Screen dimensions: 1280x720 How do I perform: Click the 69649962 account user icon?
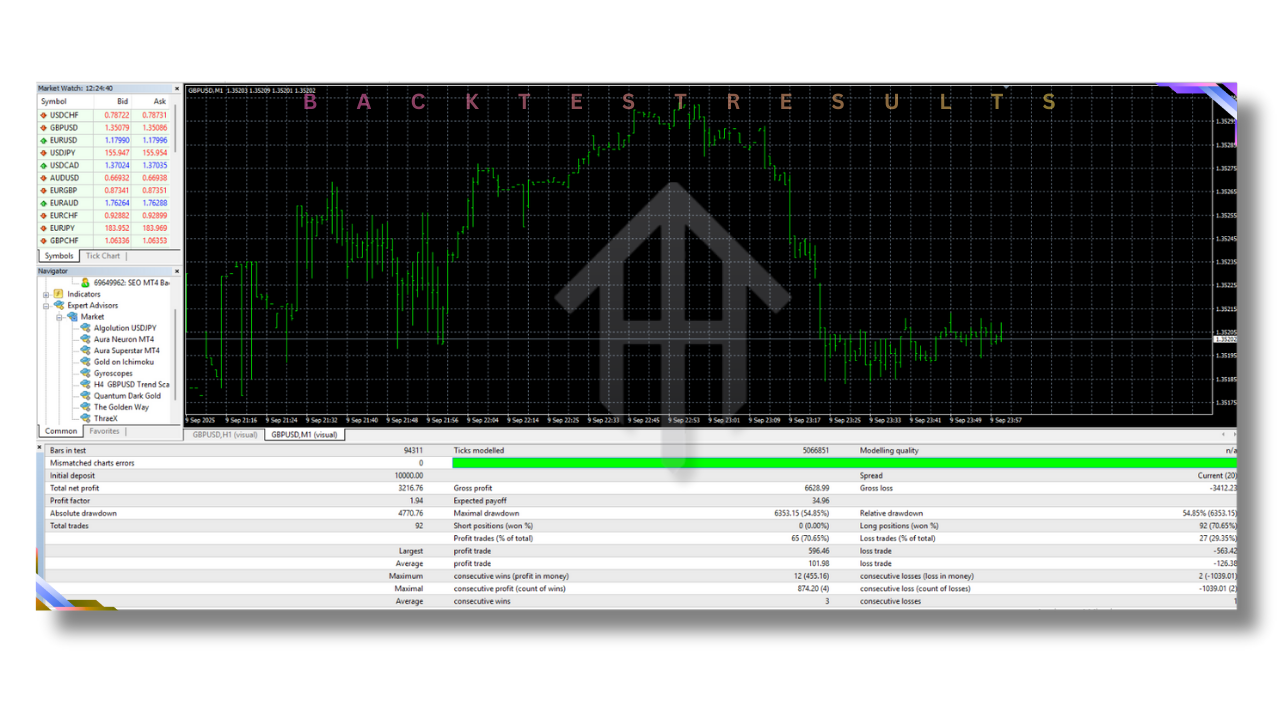click(x=86, y=281)
